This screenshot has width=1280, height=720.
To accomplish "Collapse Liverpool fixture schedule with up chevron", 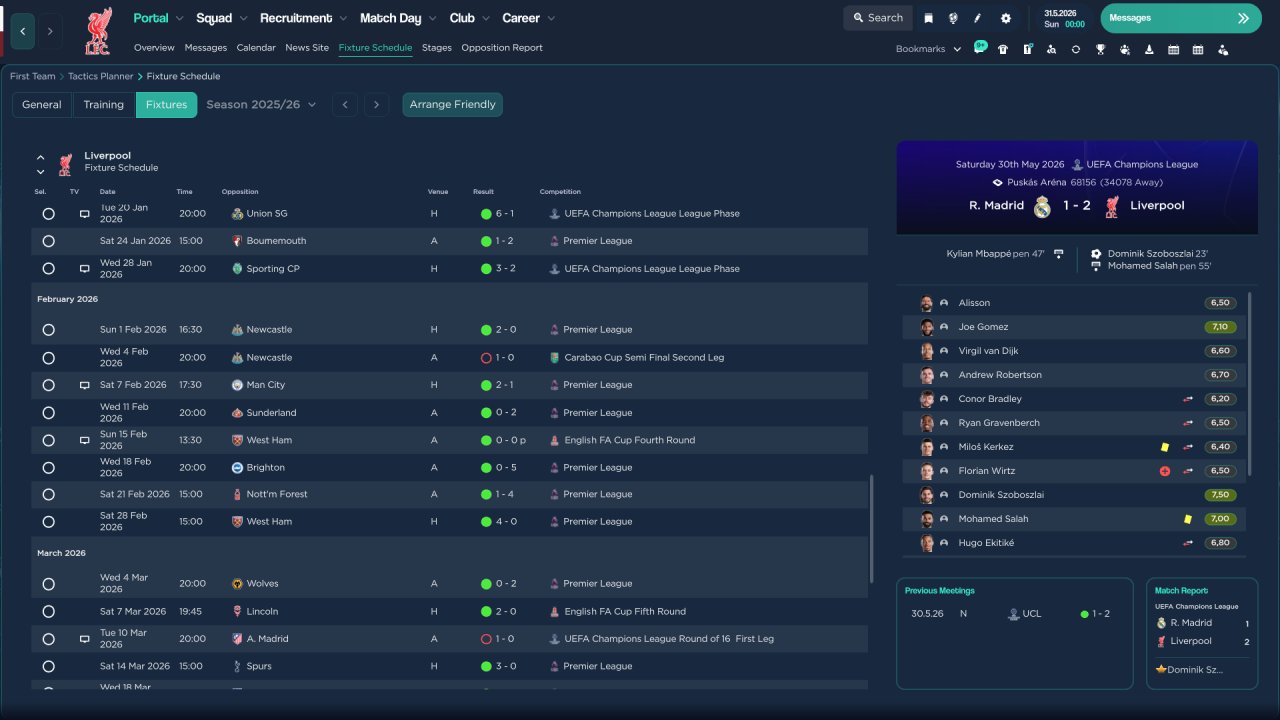I will tap(41, 157).
